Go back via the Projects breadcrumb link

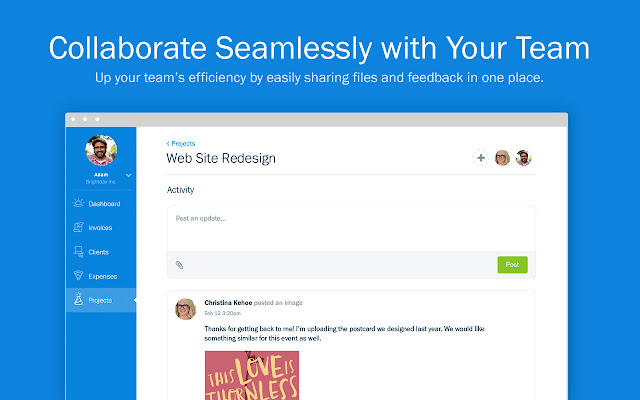click(181, 144)
